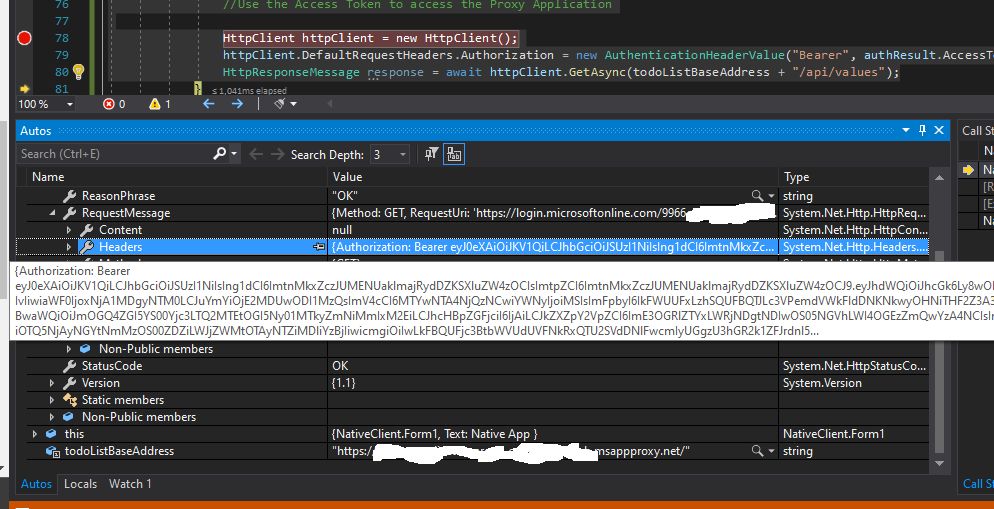Click the "null" Content value
This screenshot has height=509, width=994.
342,230
